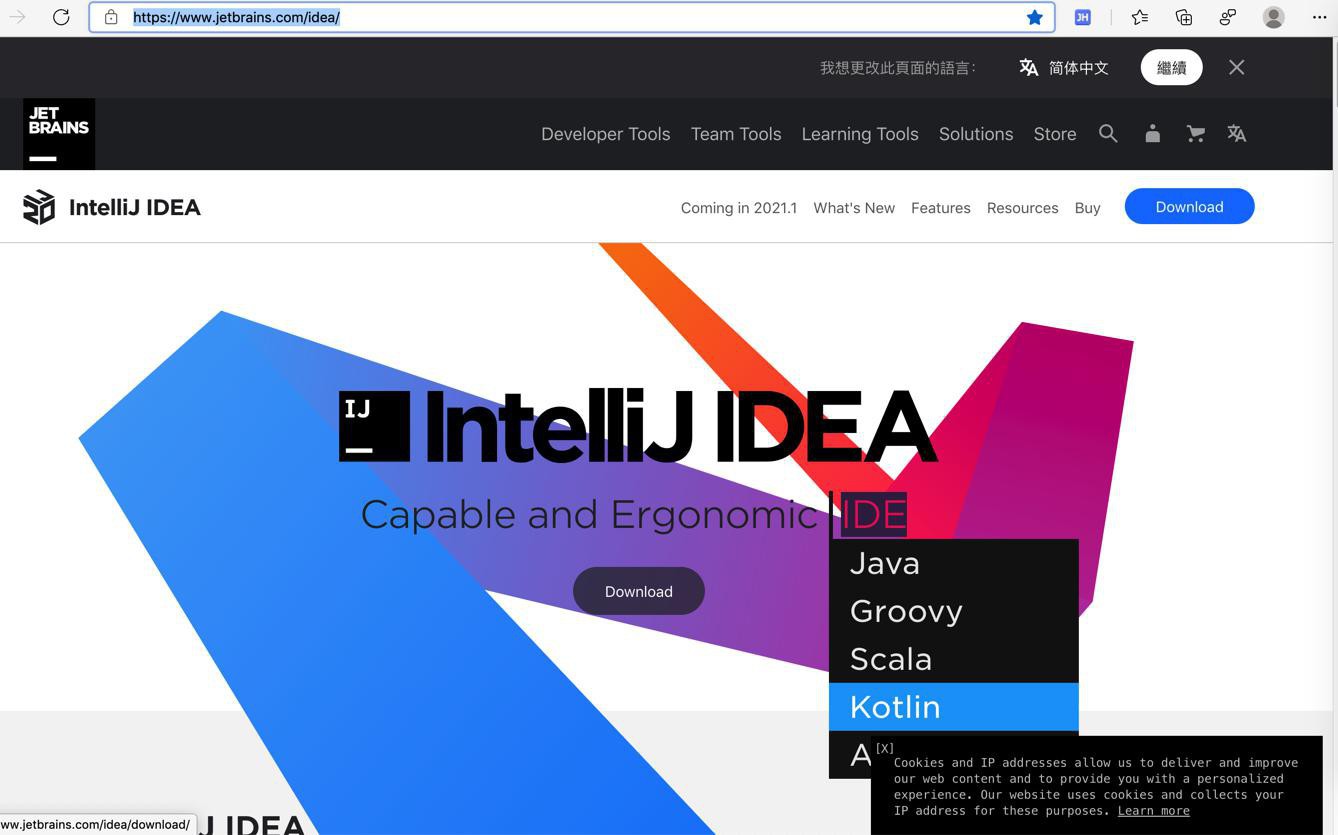Open the site language selector icon

point(1237,133)
